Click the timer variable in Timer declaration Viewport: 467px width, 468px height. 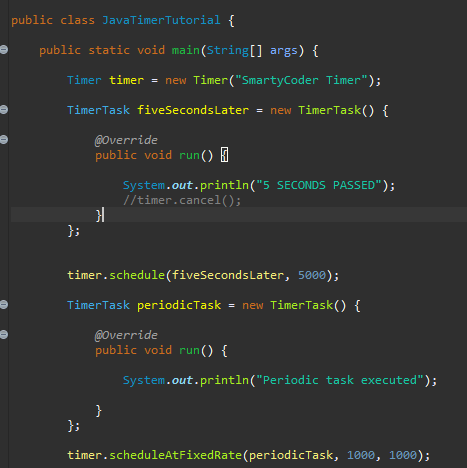pyautogui.click(x=126, y=80)
